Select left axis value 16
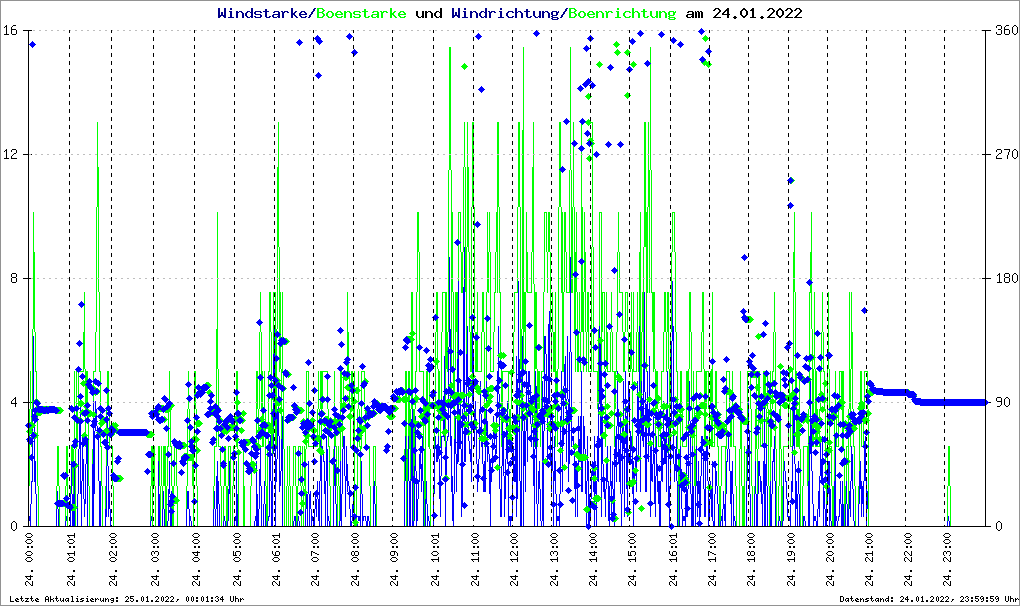 10,31
